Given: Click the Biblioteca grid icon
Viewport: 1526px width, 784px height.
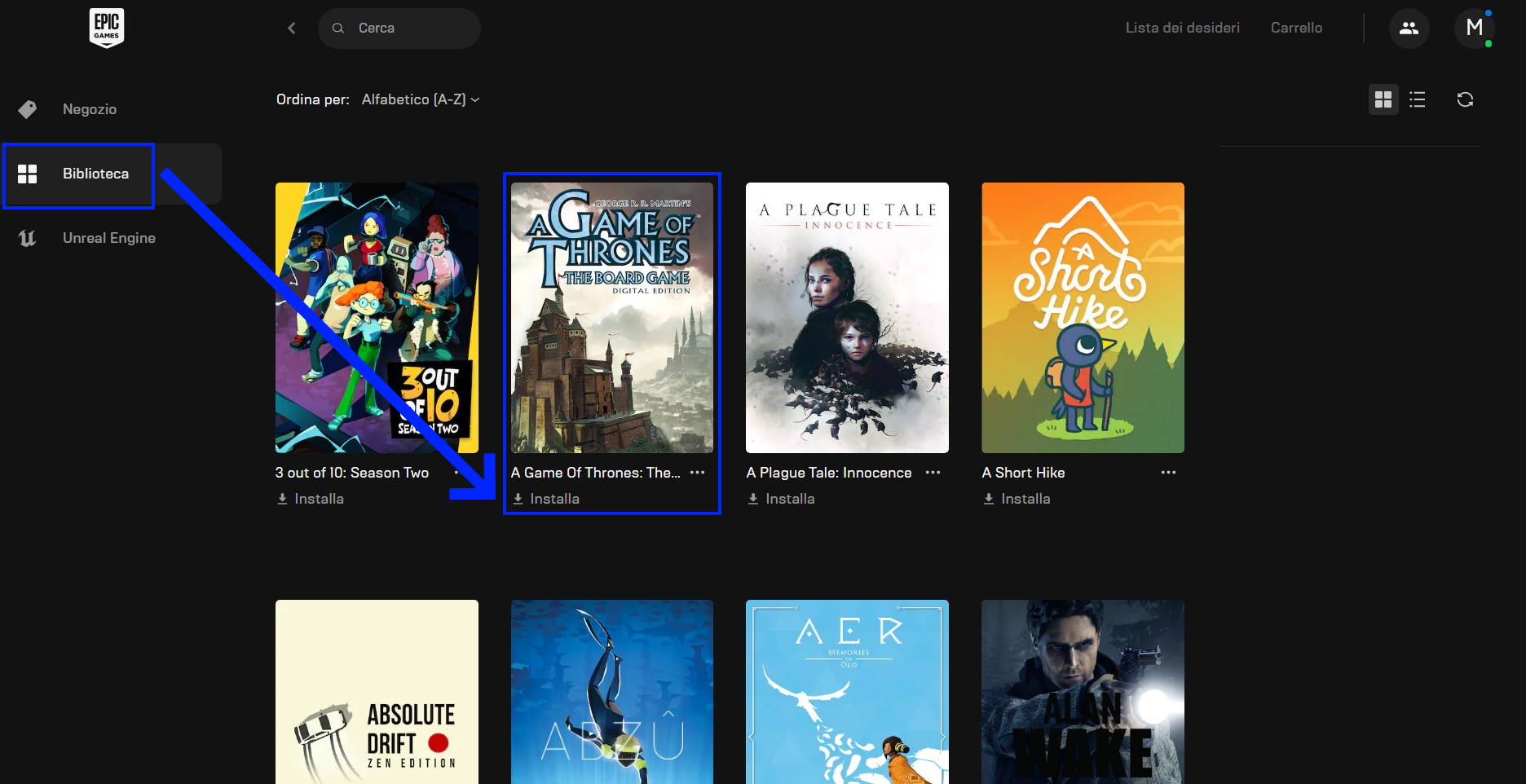Looking at the screenshot, I should tap(28, 174).
